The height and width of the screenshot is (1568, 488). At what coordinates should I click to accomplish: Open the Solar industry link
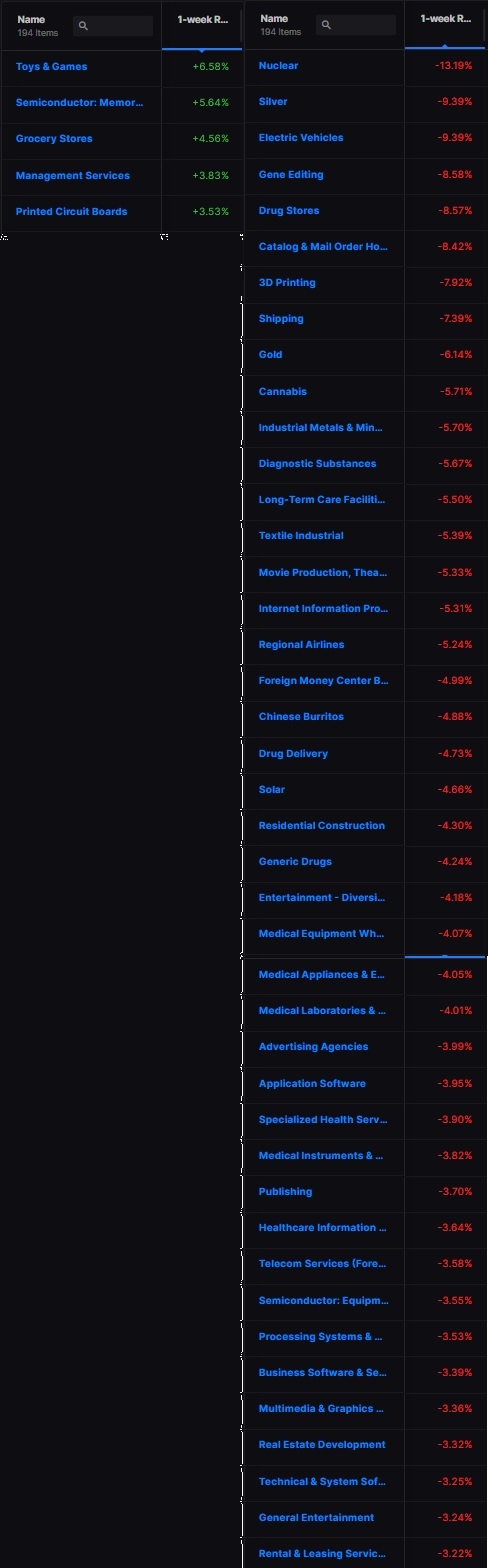[272, 790]
